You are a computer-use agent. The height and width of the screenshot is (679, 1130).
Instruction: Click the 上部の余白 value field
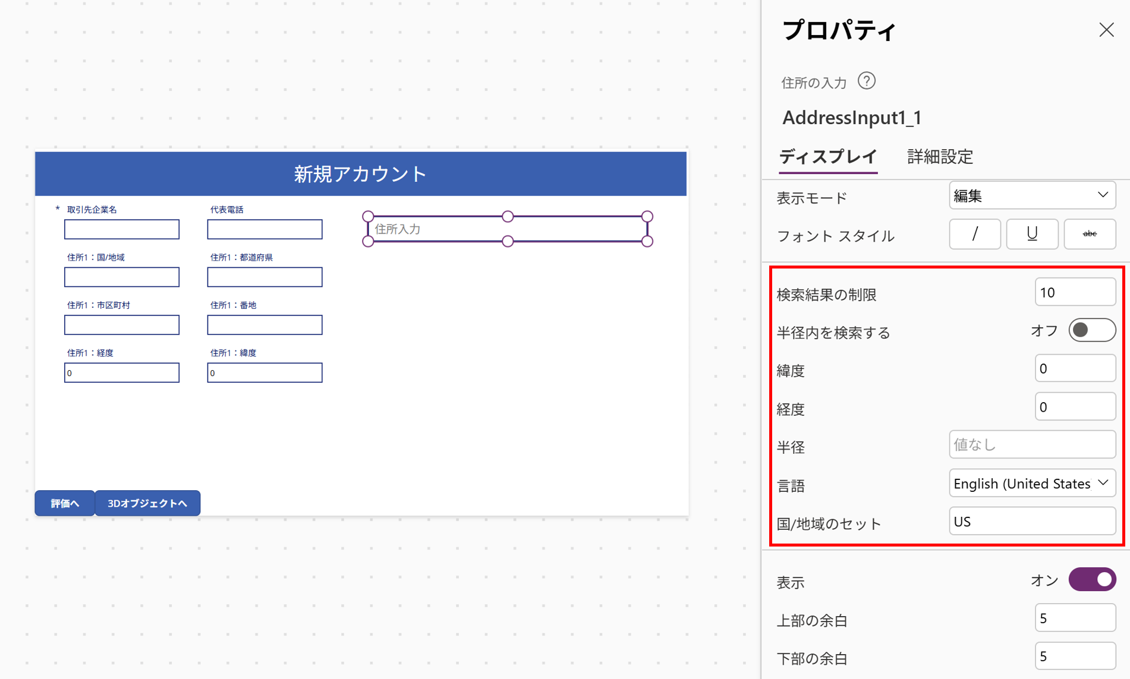1074,619
